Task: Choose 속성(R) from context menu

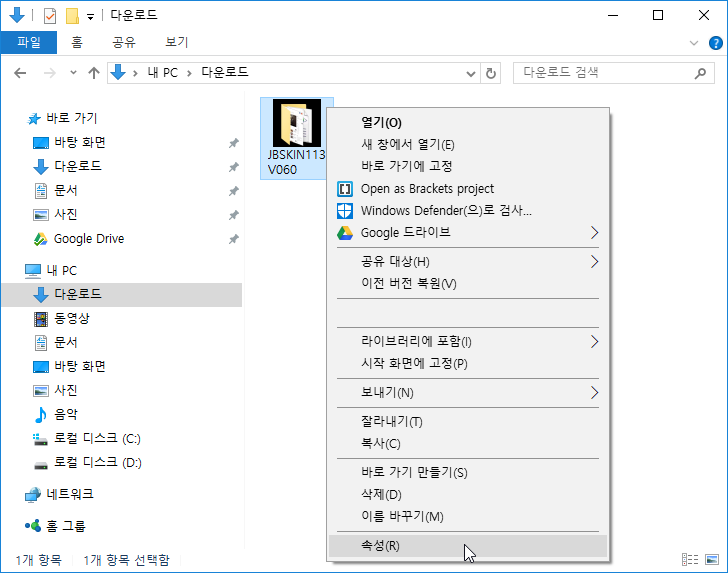Action: [x=468, y=546]
